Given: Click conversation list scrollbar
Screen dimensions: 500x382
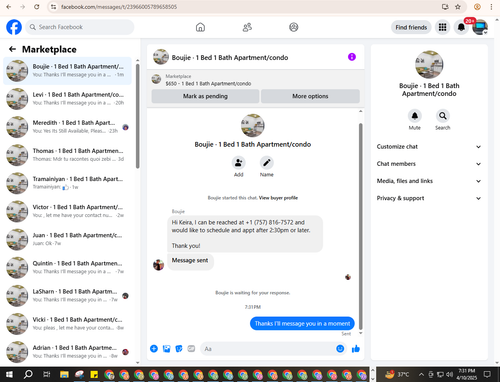Looking at the screenshot, I should (x=138, y=116).
